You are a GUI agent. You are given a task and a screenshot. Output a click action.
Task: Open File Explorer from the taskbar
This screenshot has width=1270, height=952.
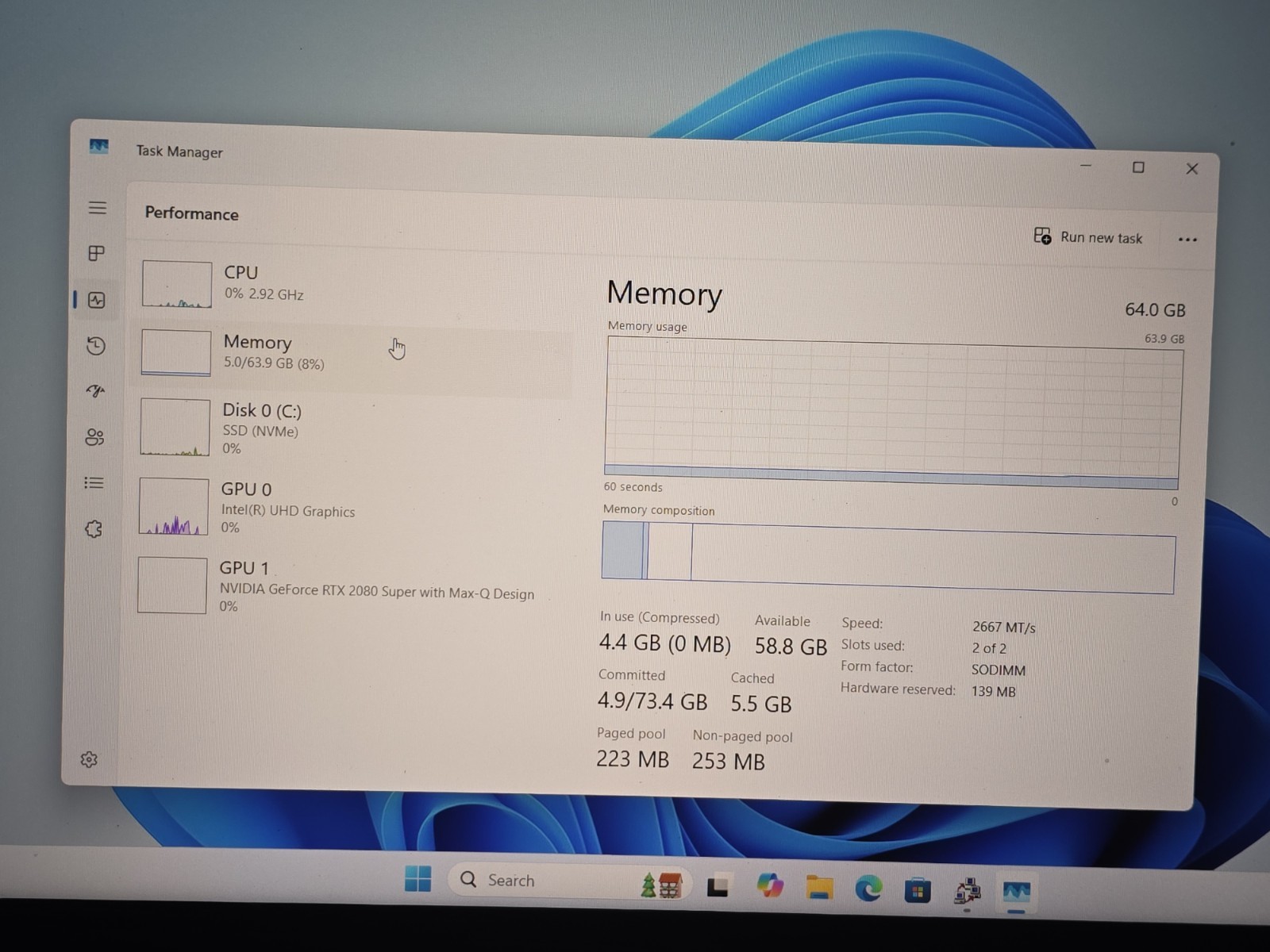(819, 887)
